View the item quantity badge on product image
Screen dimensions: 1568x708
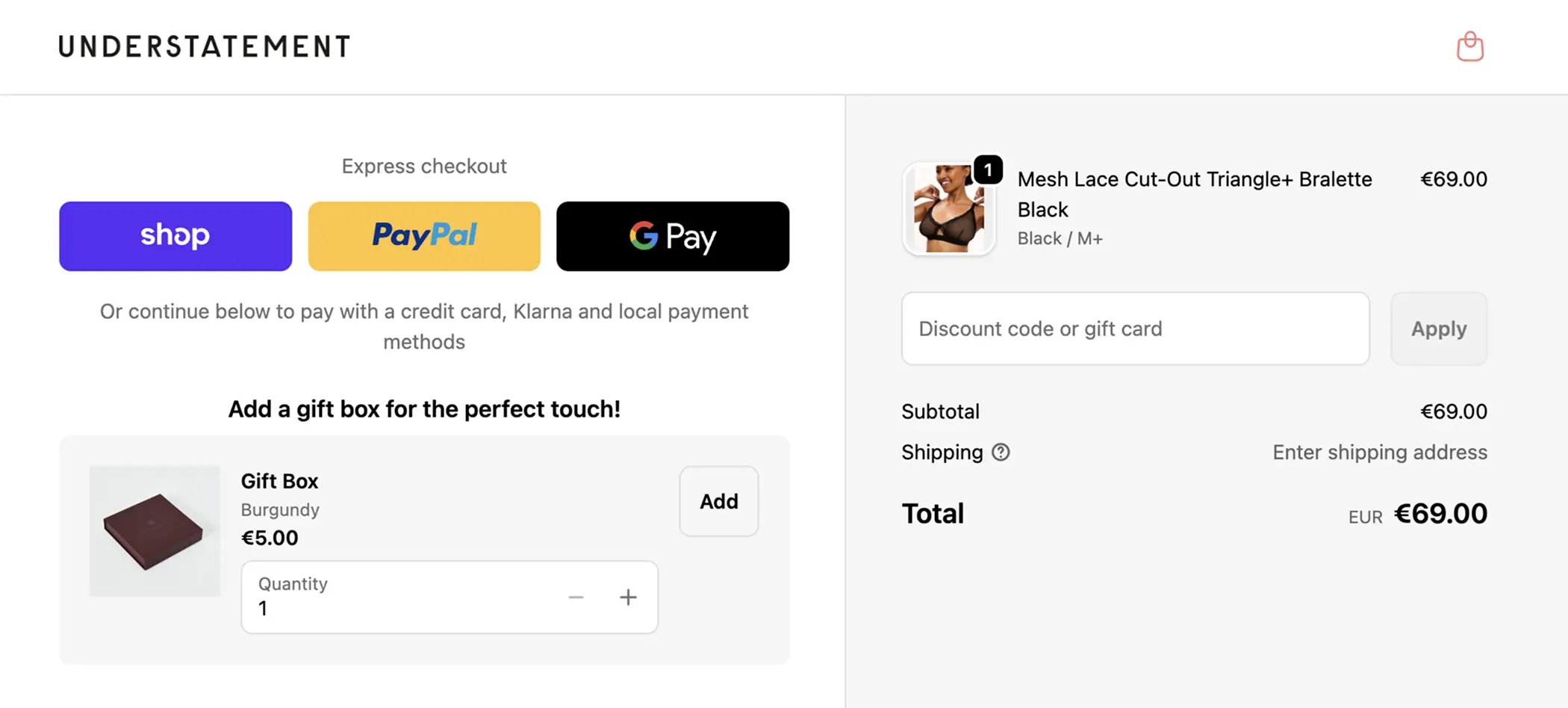tap(988, 170)
